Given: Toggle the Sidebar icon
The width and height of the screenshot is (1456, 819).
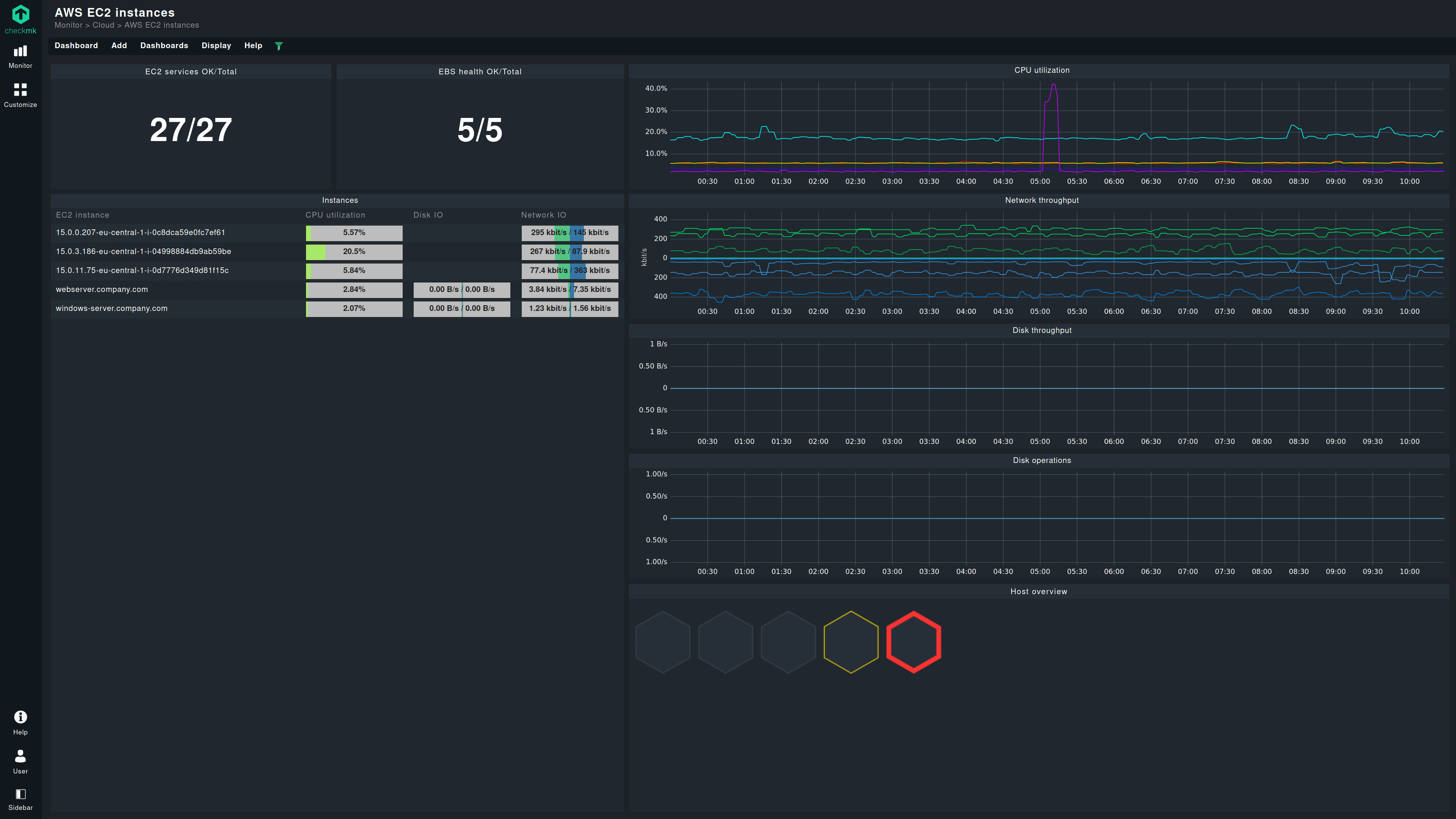Looking at the screenshot, I should click(x=20, y=800).
